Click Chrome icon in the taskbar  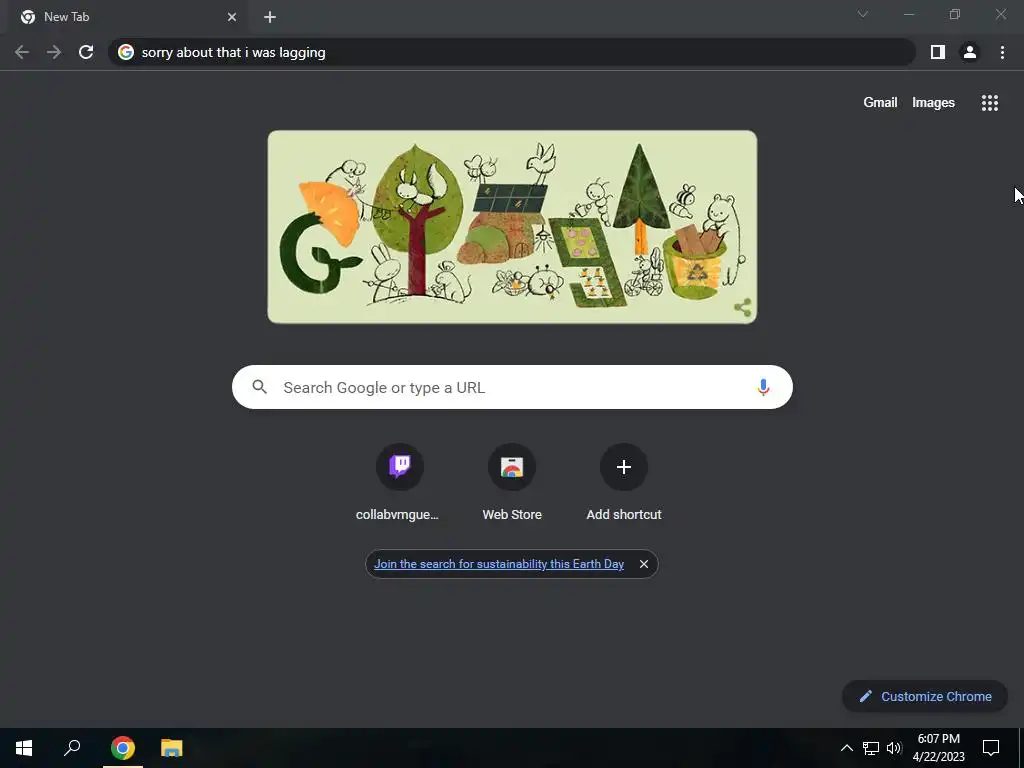coord(123,748)
